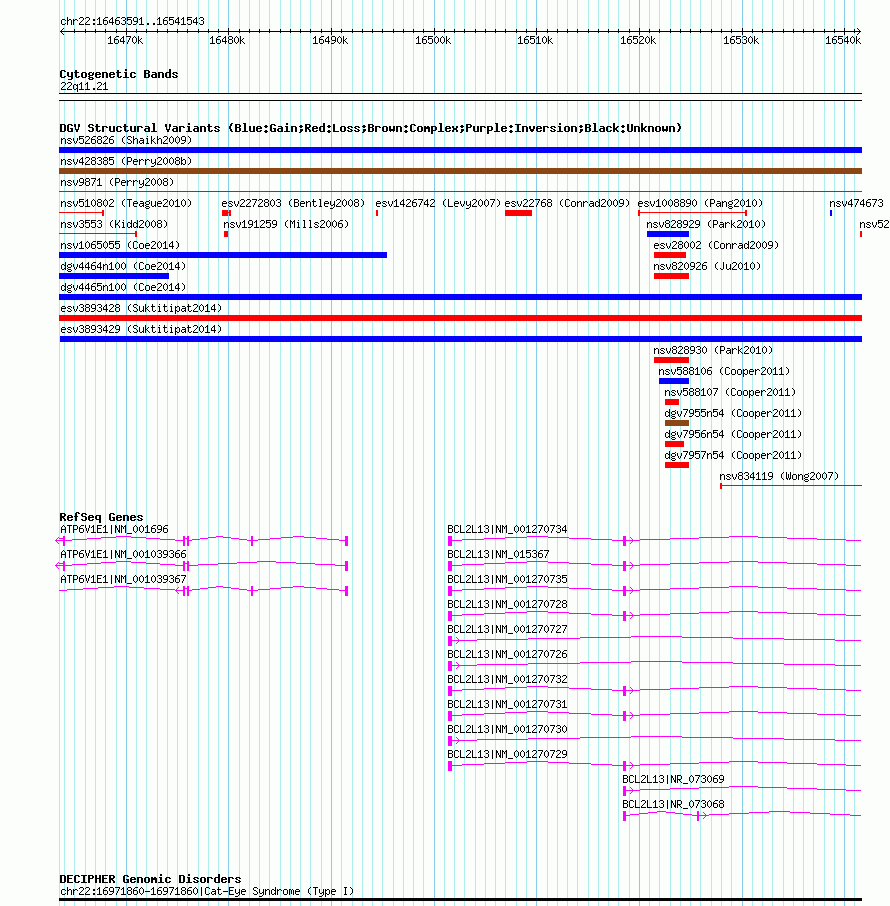Select esv1426742 (Levy2007) variant
This screenshot has height=906, width=890.
(x=438, y=203)
